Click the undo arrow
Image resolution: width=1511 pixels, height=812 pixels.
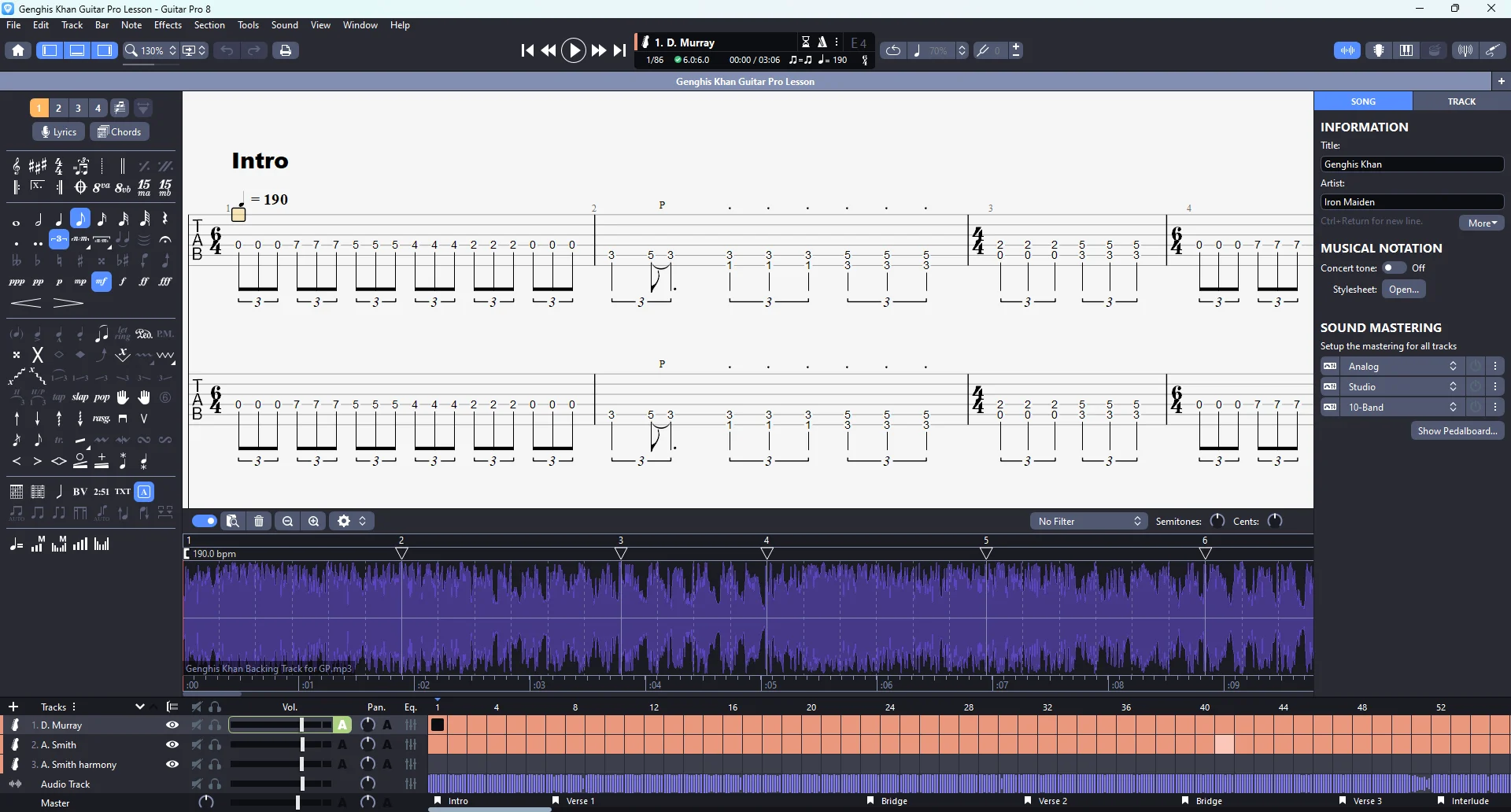(227, 50)
